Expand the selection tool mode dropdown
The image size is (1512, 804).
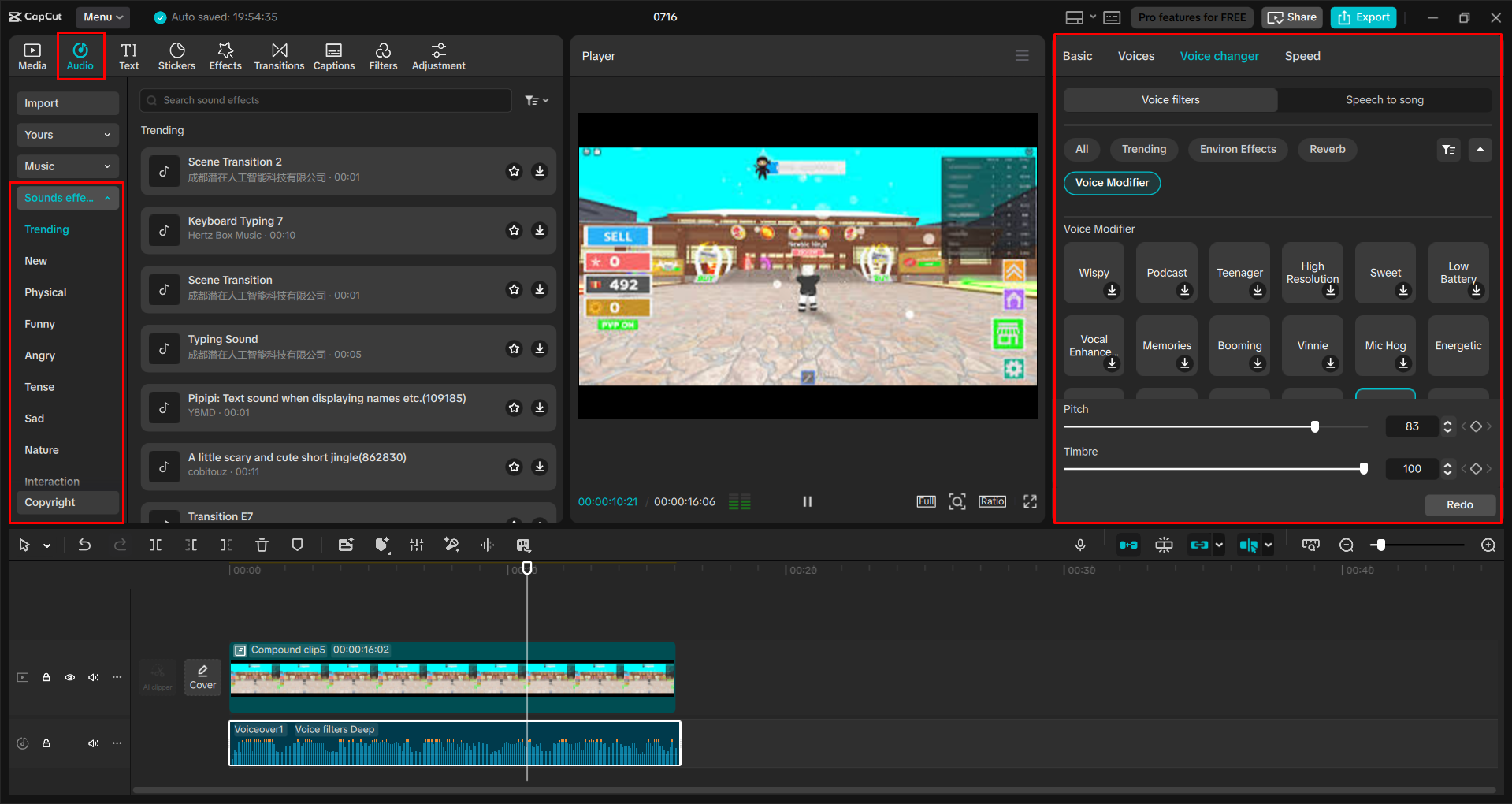point(47,545)
